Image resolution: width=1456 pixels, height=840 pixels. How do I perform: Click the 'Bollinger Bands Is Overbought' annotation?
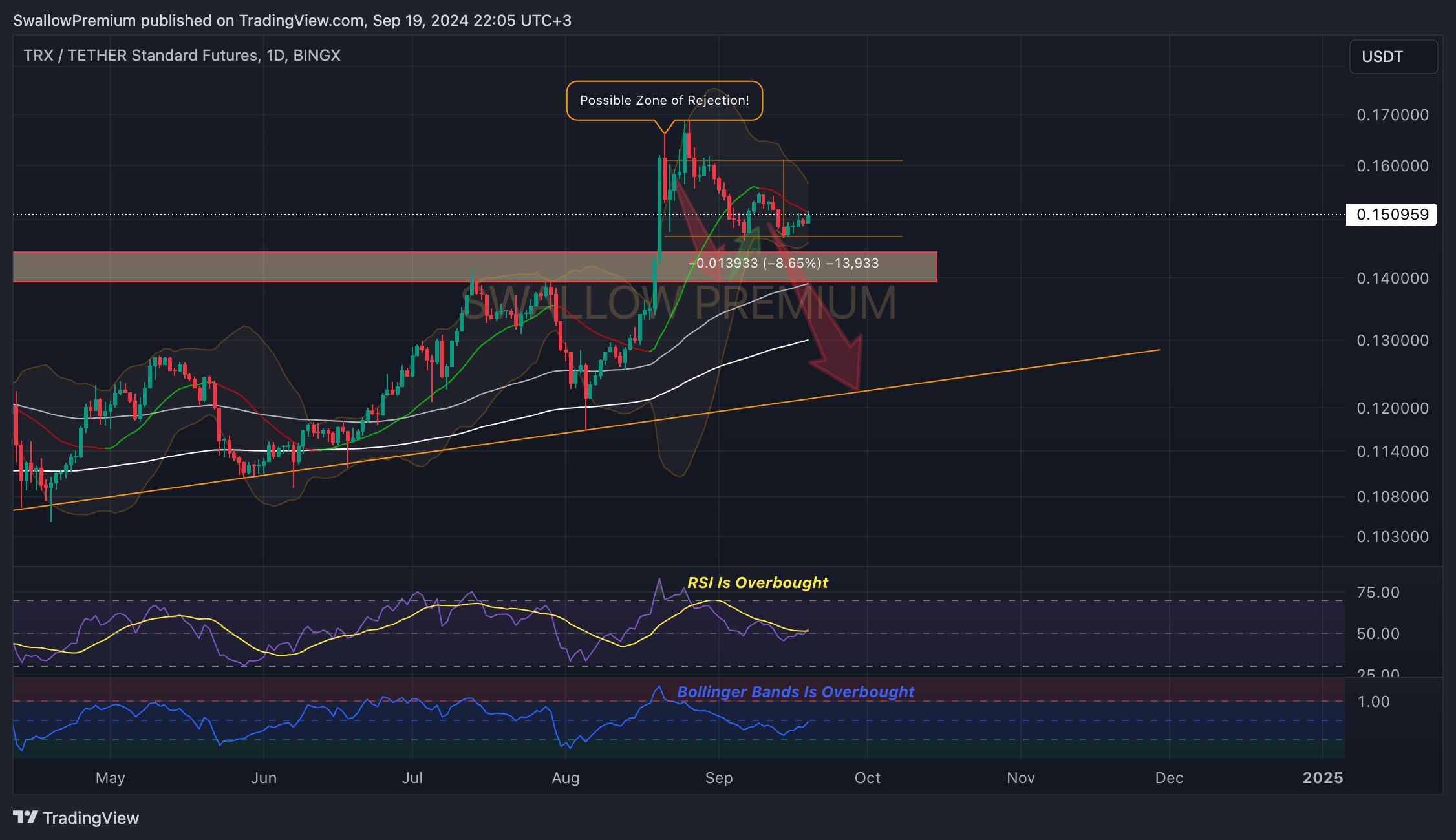(796, 692)
